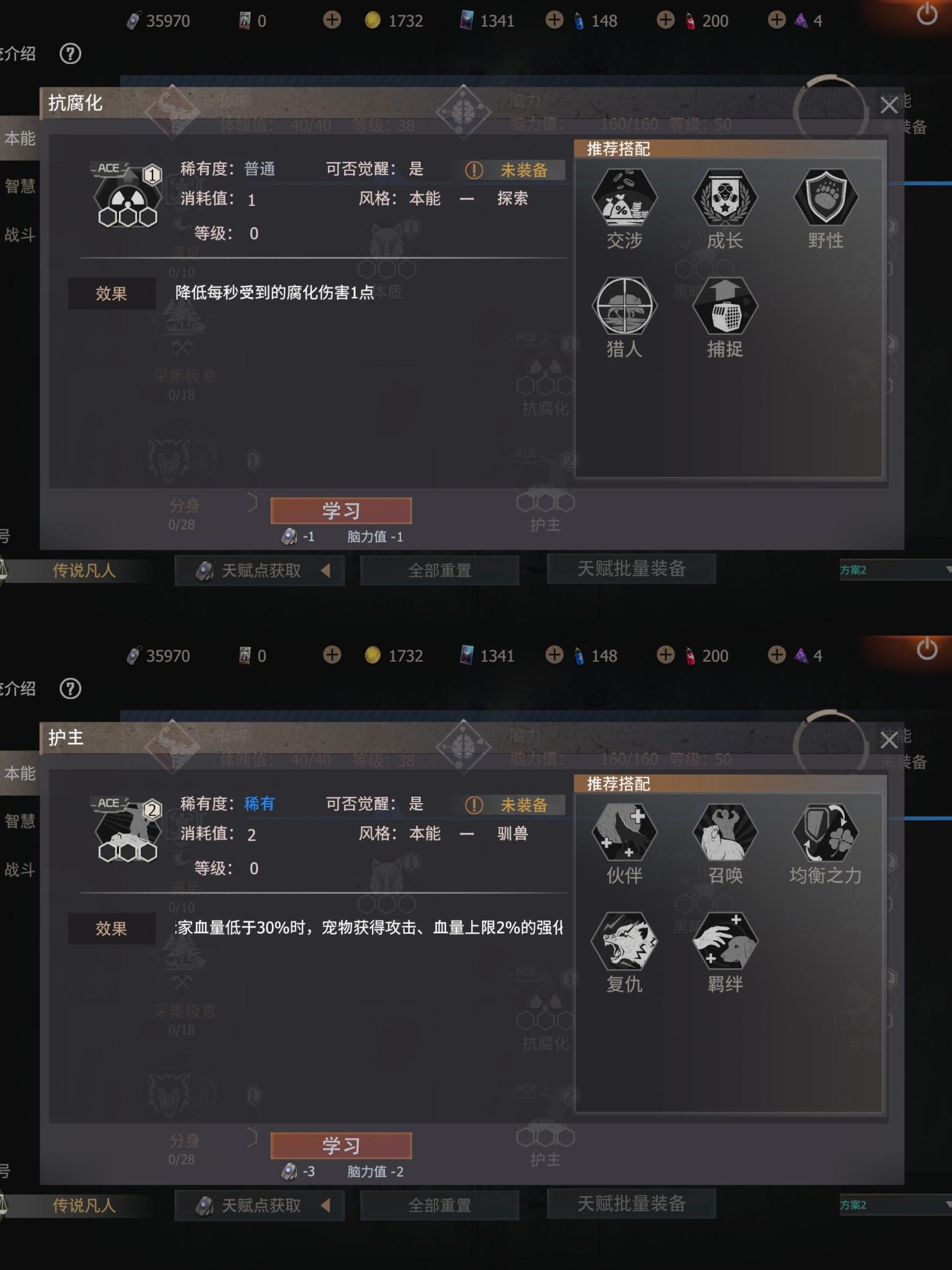Viewport: 952px width, 1270px height.
Task: Choose the 均衡之力 talent icon
Action: [x=826, y=833]
